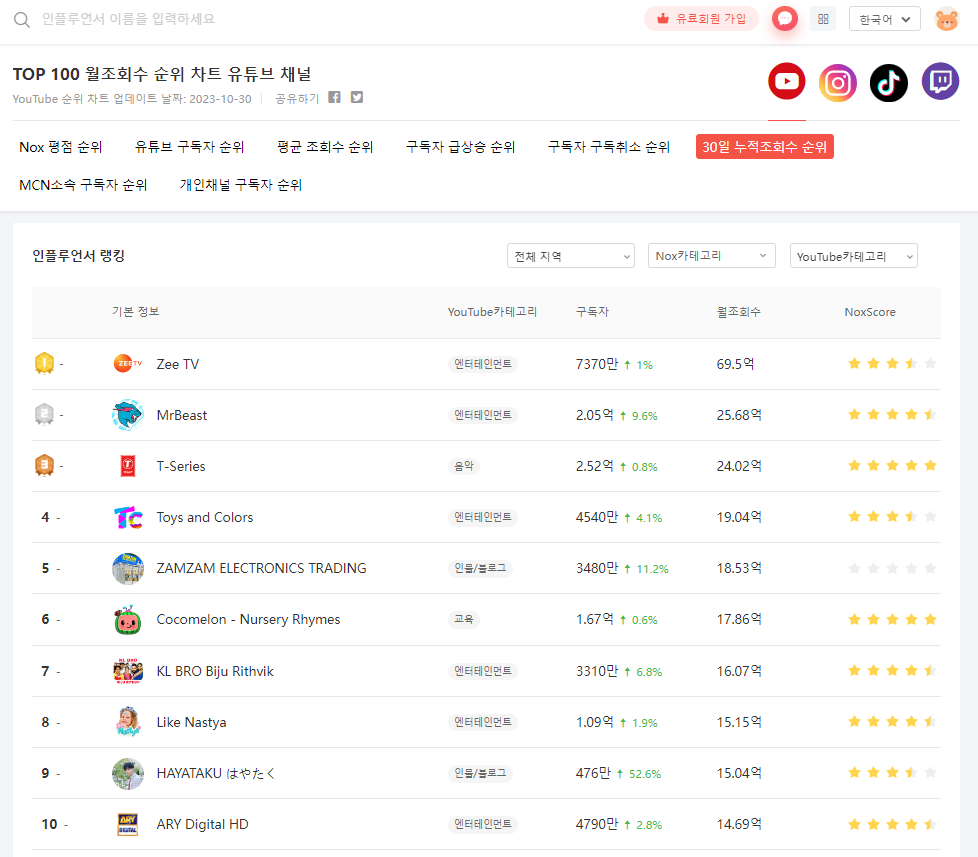Focus the influencer name search field
This screenshot has width=978, height=857.
coord(128,19)
